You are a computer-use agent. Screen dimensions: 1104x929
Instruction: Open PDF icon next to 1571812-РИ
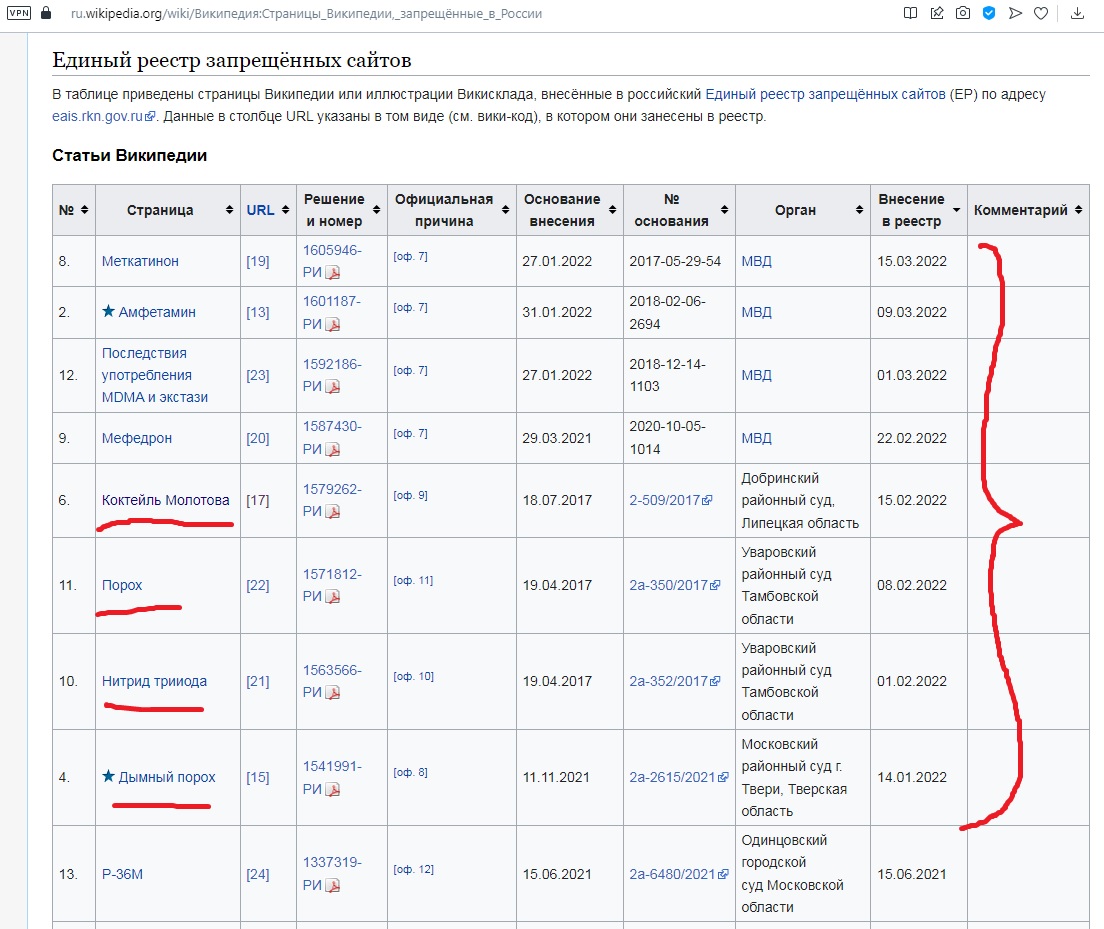point(332,597)
